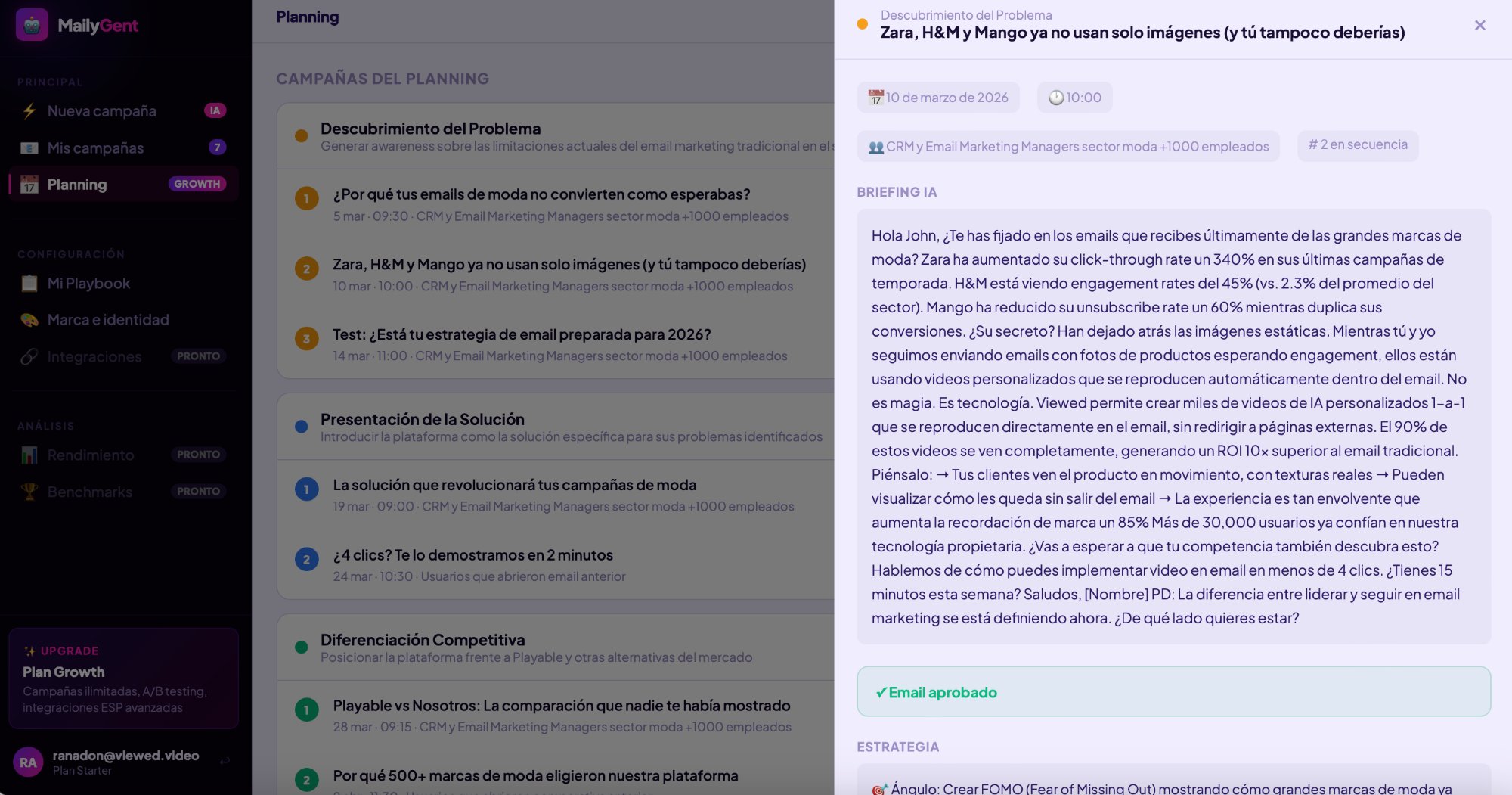Click the calendar icon next to Planning

pyautogui.click(x=29, y=185)
